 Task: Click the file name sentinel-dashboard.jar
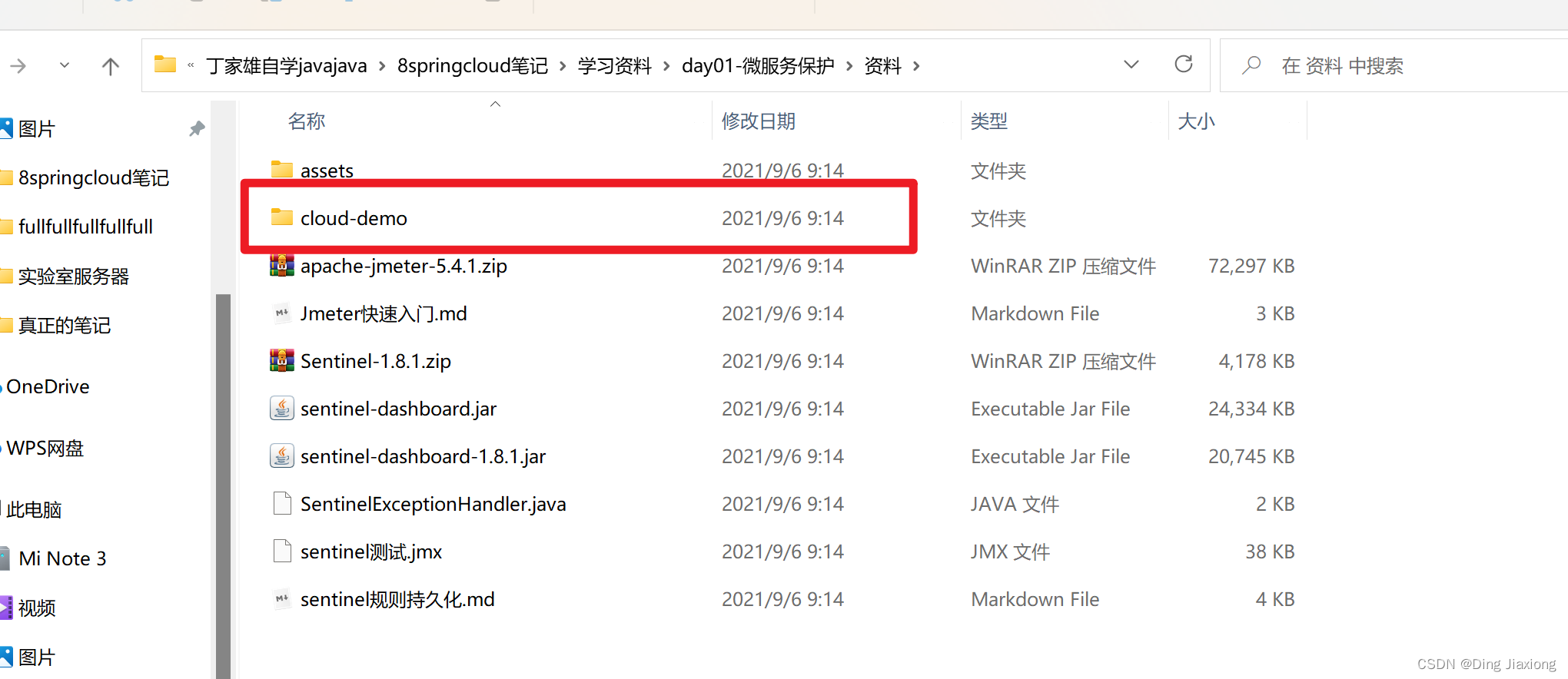pos(398,409)
